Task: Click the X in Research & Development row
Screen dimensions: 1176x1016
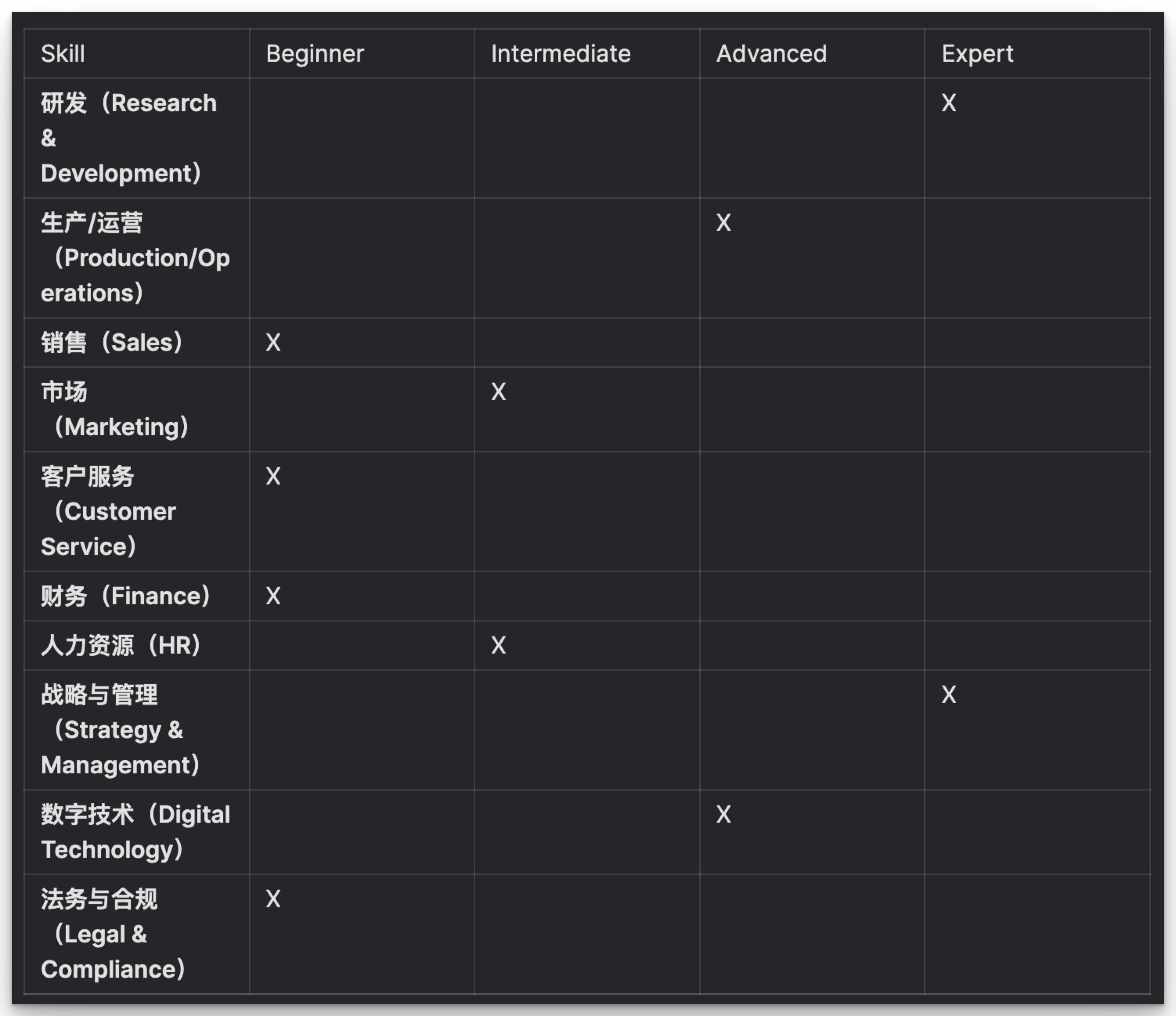Action: click(x=949, y=103)
